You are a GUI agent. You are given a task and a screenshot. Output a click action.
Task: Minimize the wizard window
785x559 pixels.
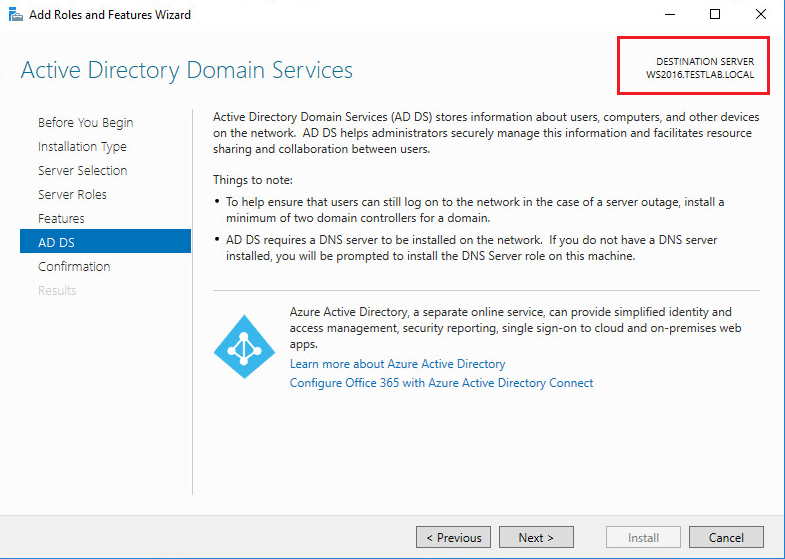[x=669, y=15]
